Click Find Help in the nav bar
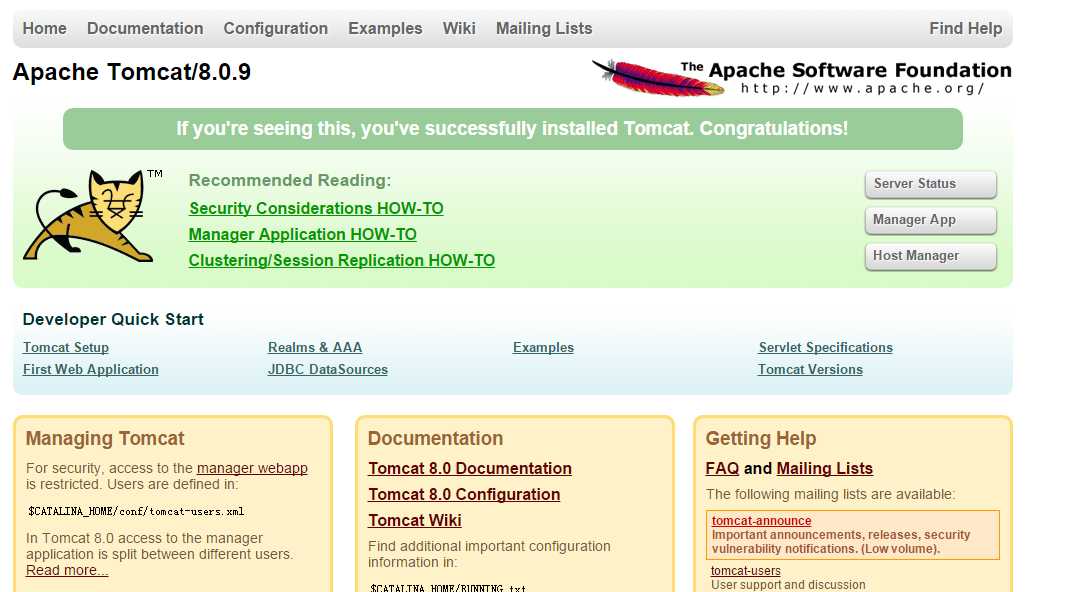 [965, 29]
